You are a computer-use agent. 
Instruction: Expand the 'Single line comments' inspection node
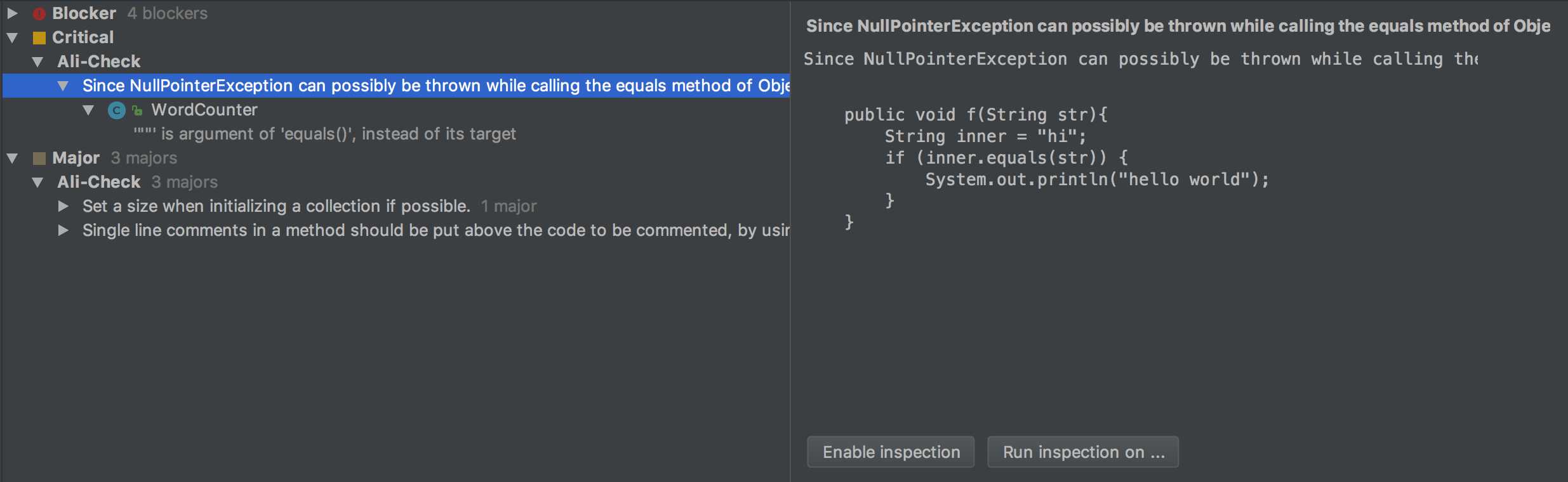point(63,230)
